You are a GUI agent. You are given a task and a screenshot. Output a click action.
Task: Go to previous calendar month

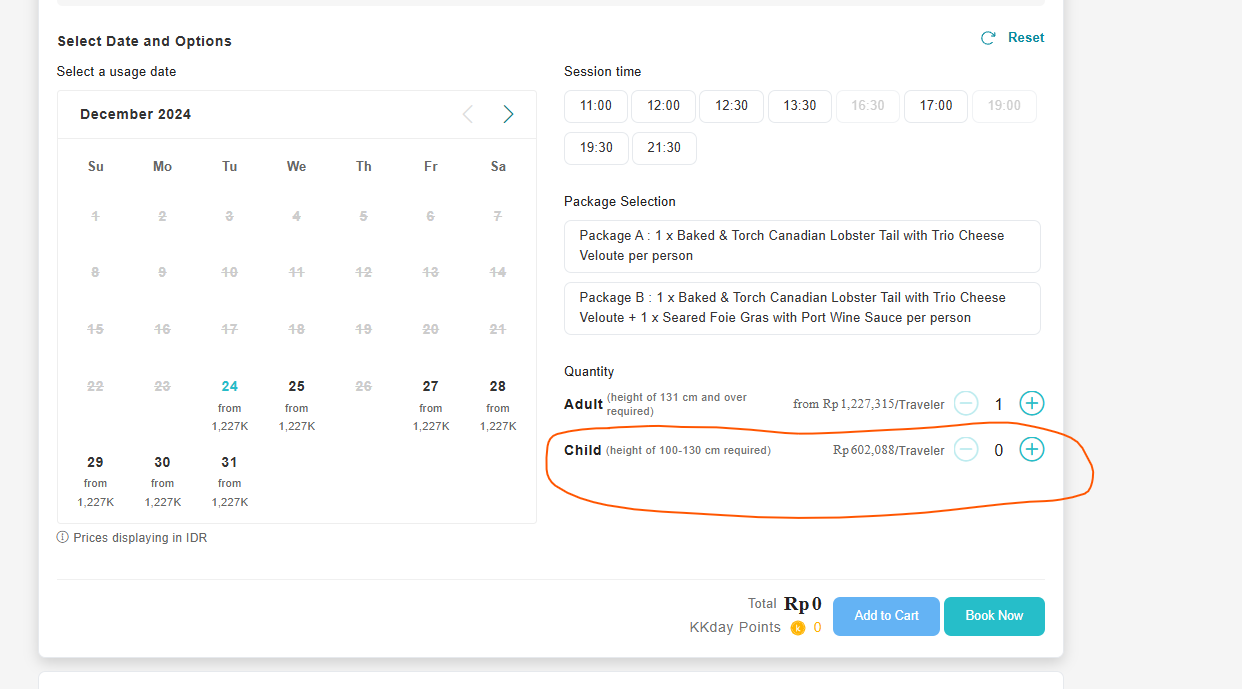[467, 114]
